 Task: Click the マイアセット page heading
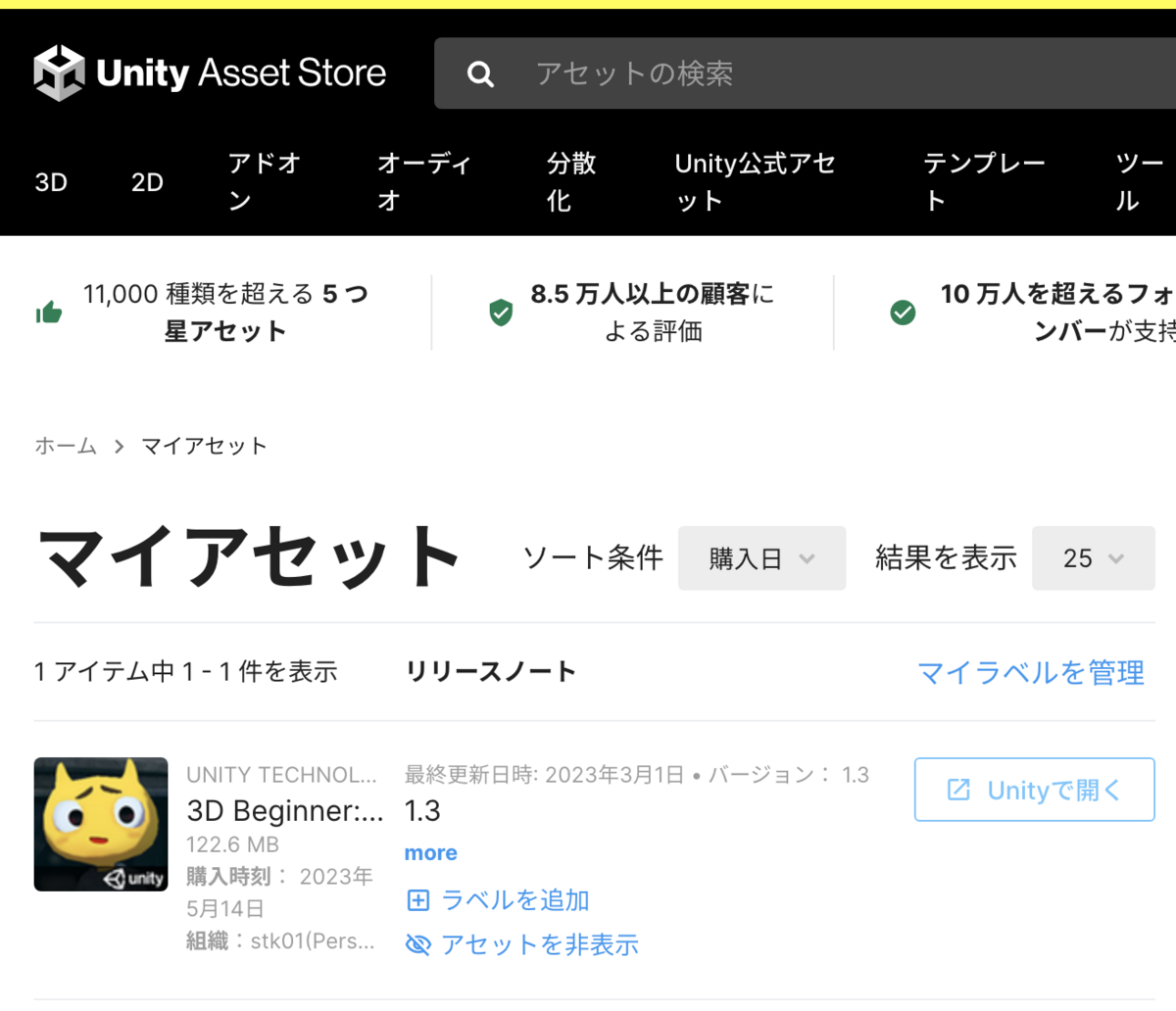pos(250,557)
